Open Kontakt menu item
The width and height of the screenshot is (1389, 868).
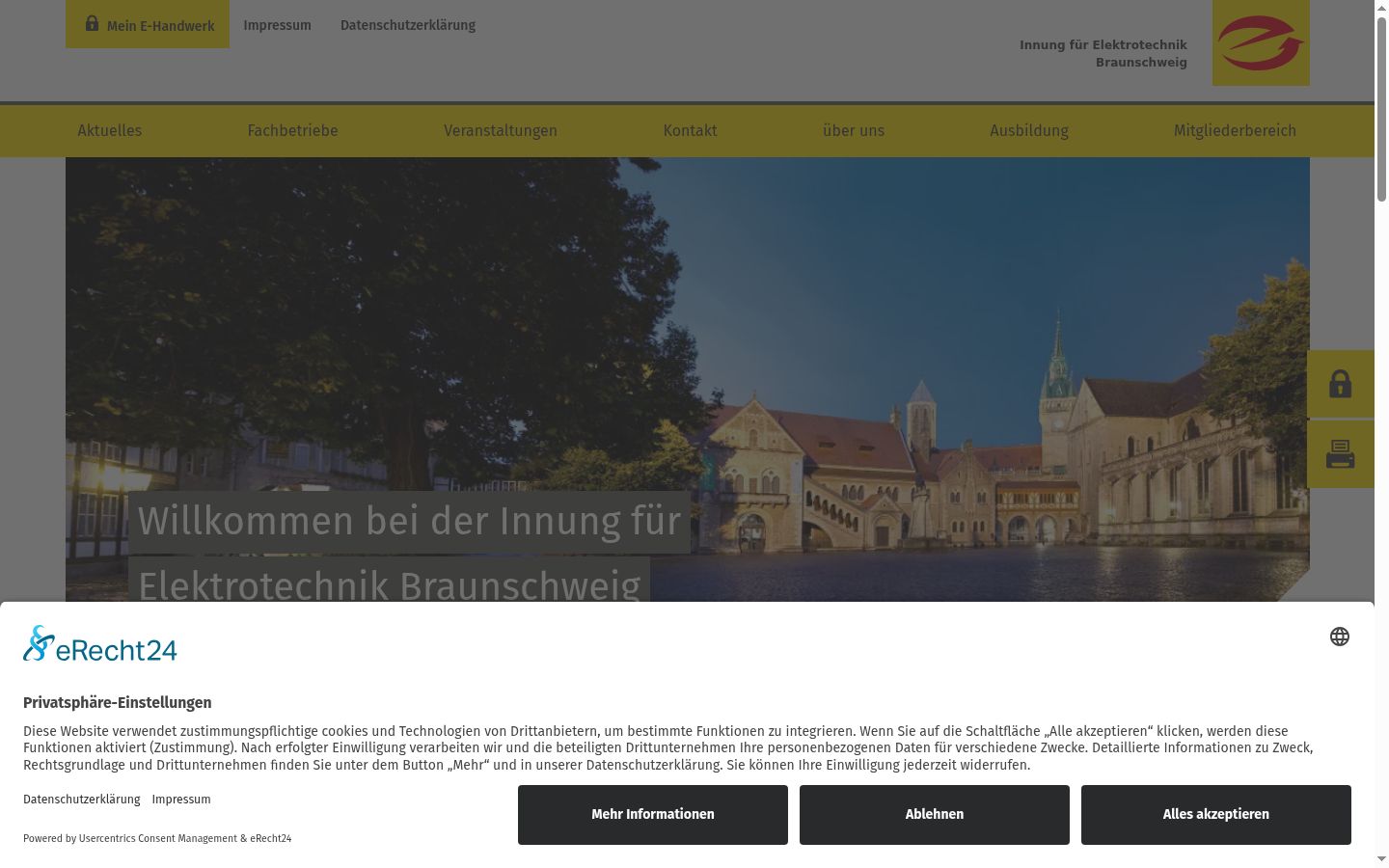pyautogui.click(x=690, y=130)
